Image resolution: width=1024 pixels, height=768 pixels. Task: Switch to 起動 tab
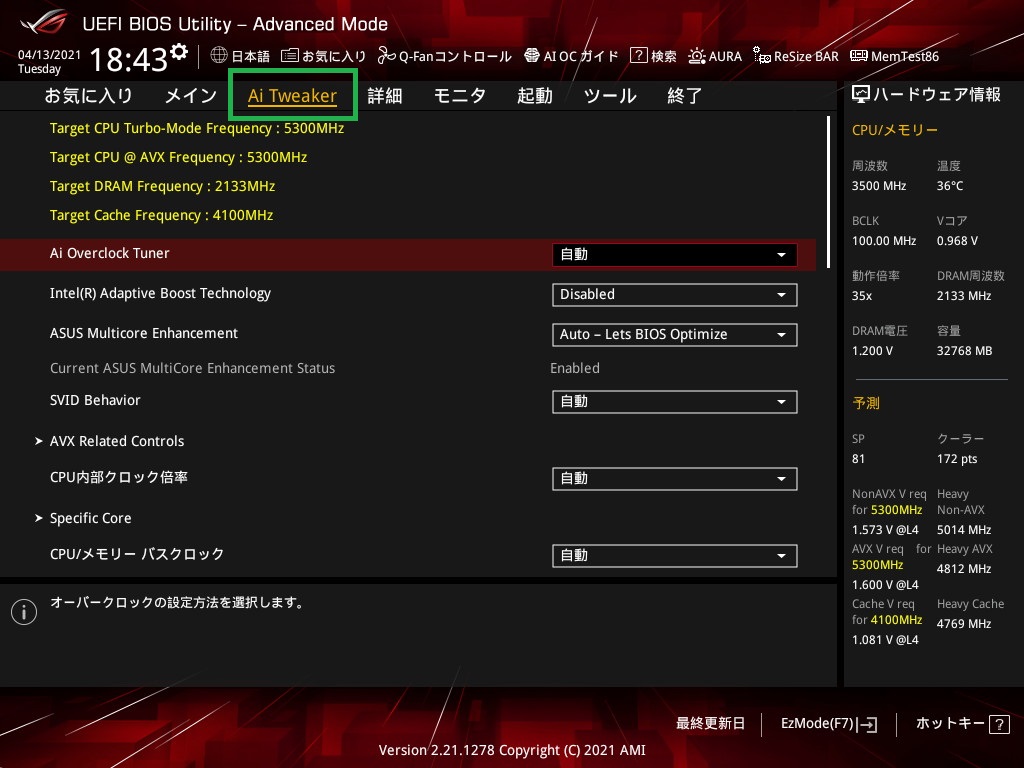(535, 95)
